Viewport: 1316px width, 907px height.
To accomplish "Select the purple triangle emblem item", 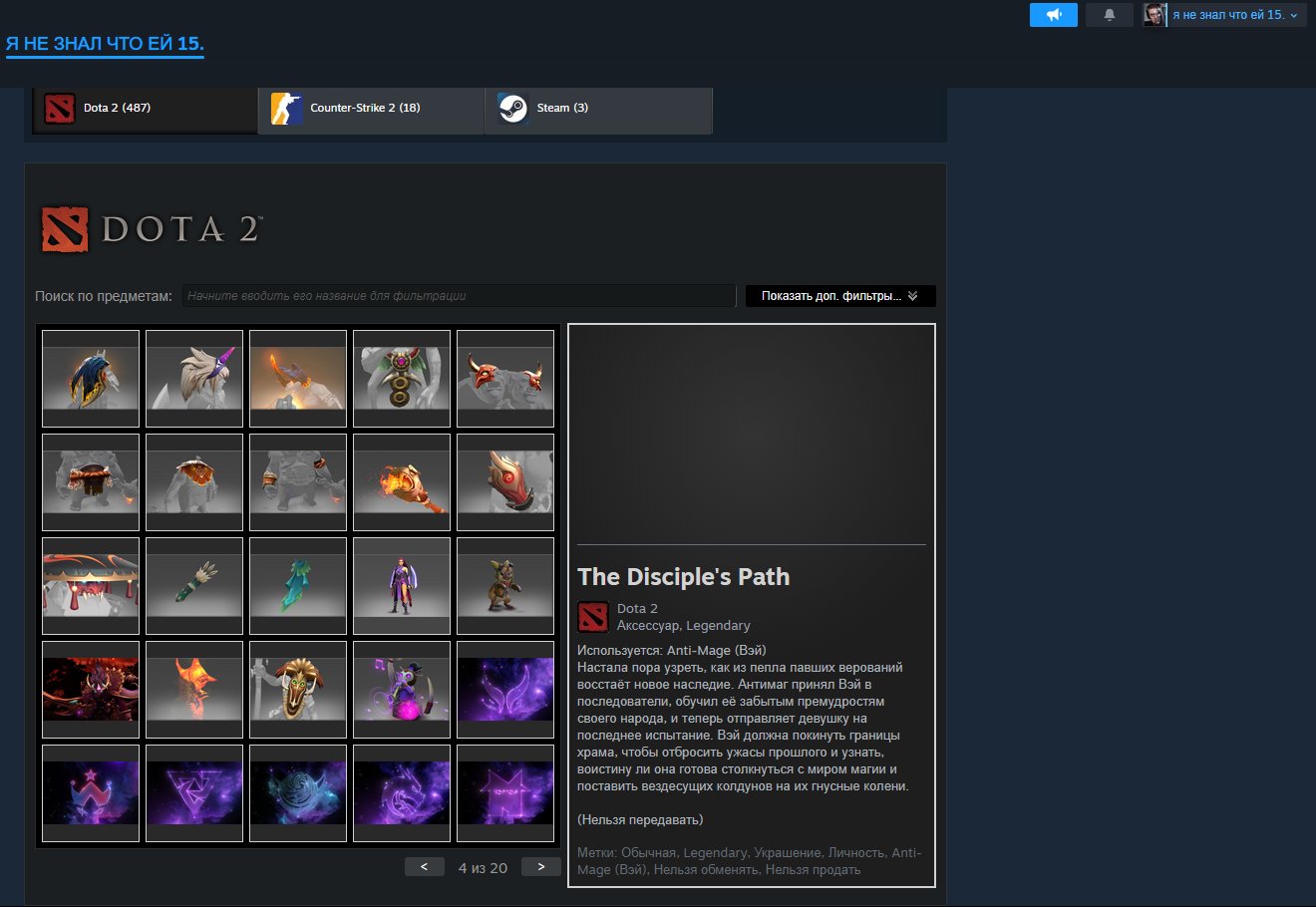I will [194, 793].
